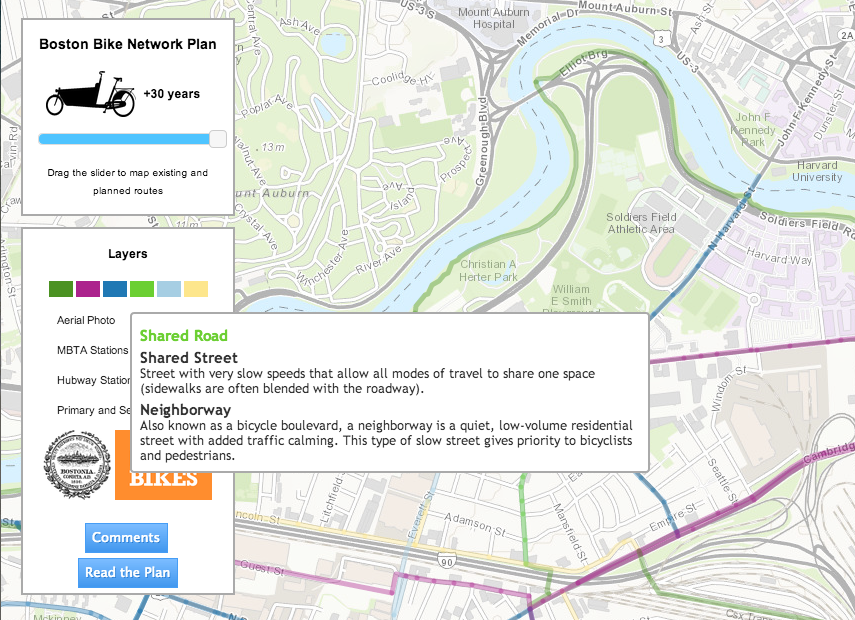Toggle the Primary and Secondary layer

(x=94, y=410)
